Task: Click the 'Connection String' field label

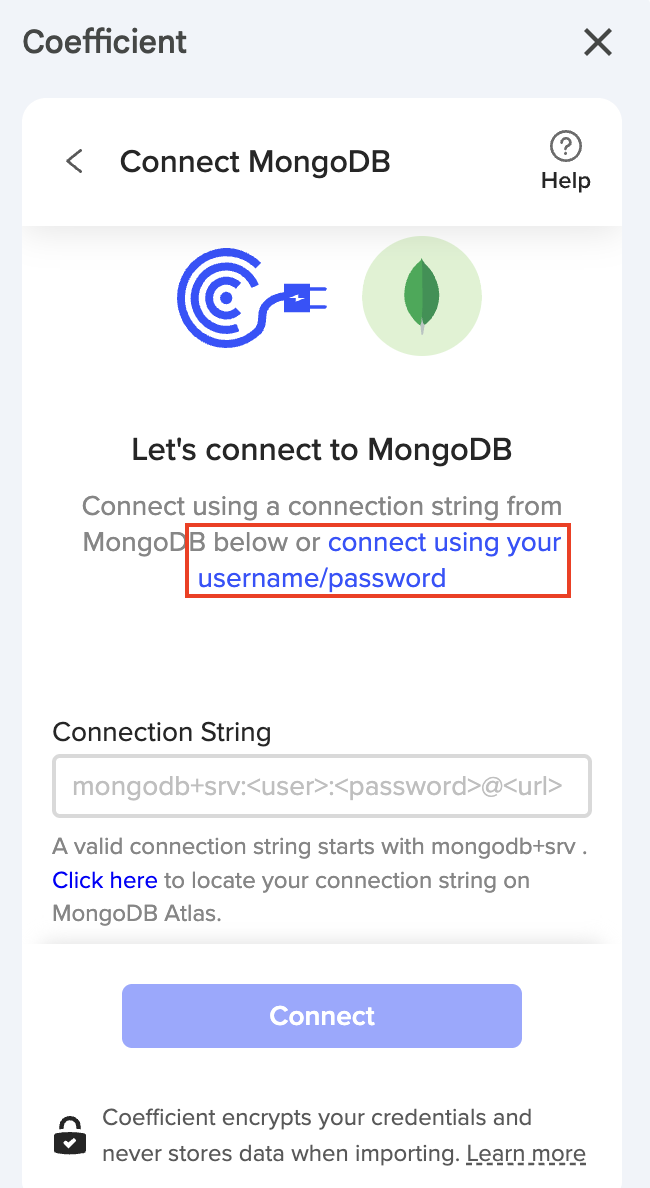Action: (x=162, y=732)
